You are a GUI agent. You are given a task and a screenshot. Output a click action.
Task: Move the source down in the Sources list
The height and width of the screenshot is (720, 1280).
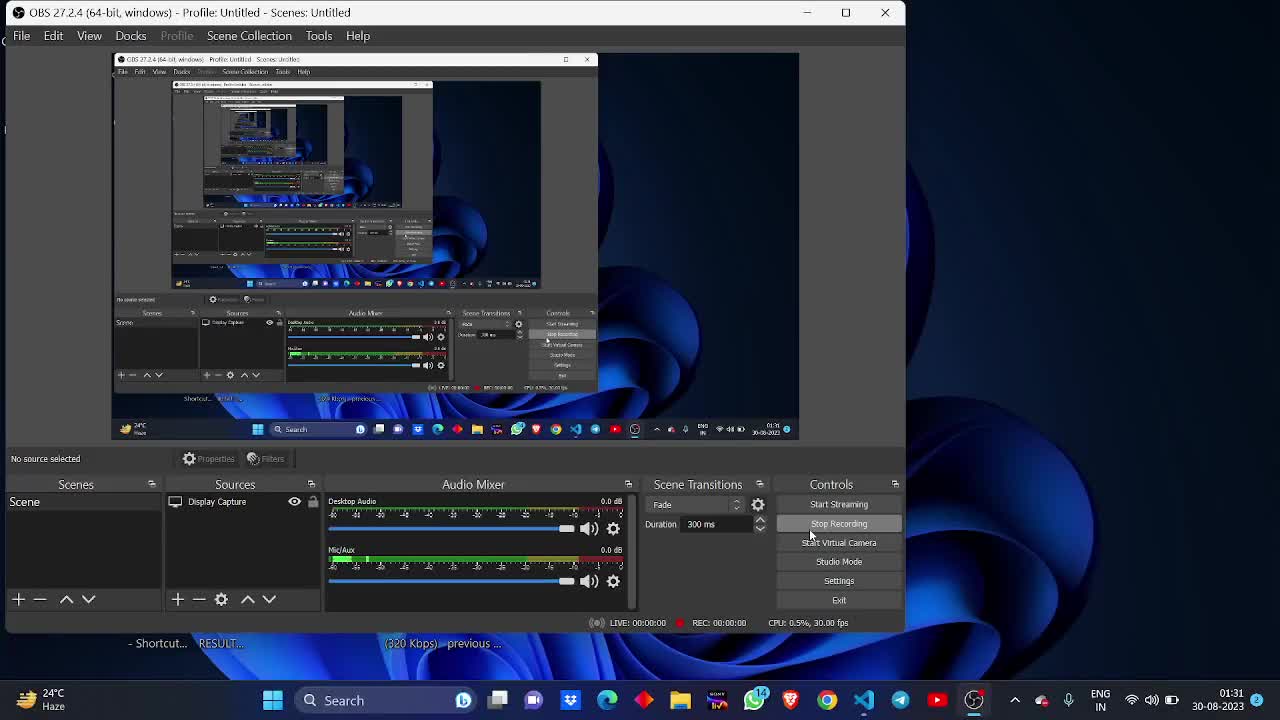269,599
